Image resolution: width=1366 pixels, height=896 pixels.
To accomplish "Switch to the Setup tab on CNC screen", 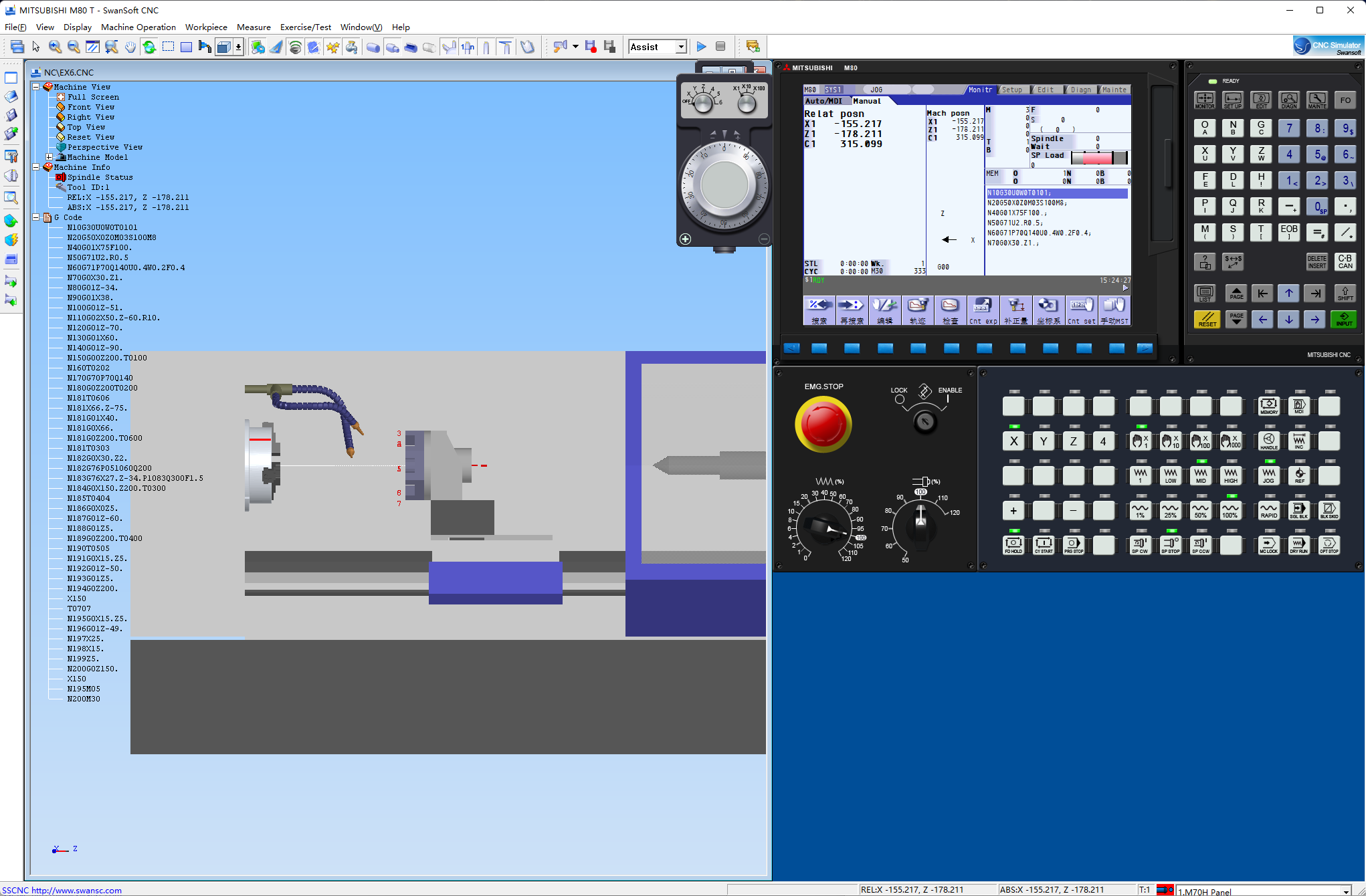I will coord(1011,90).
